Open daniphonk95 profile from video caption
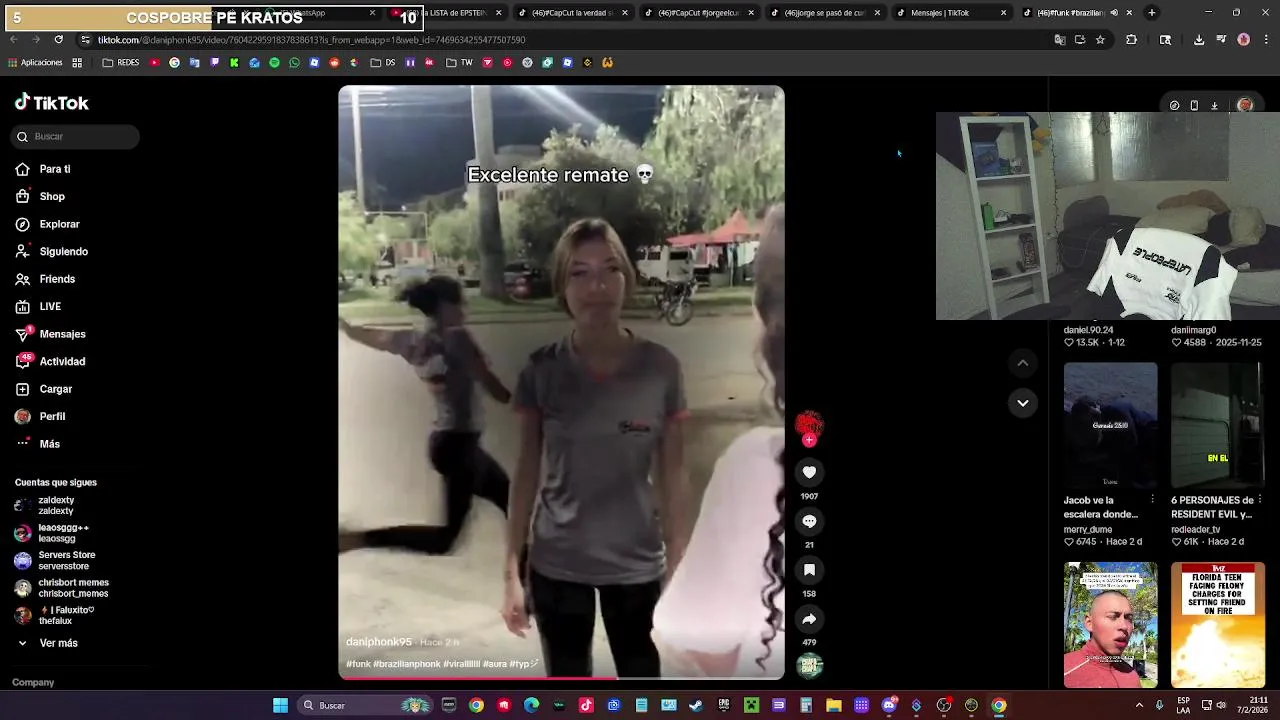 (379, 642)
